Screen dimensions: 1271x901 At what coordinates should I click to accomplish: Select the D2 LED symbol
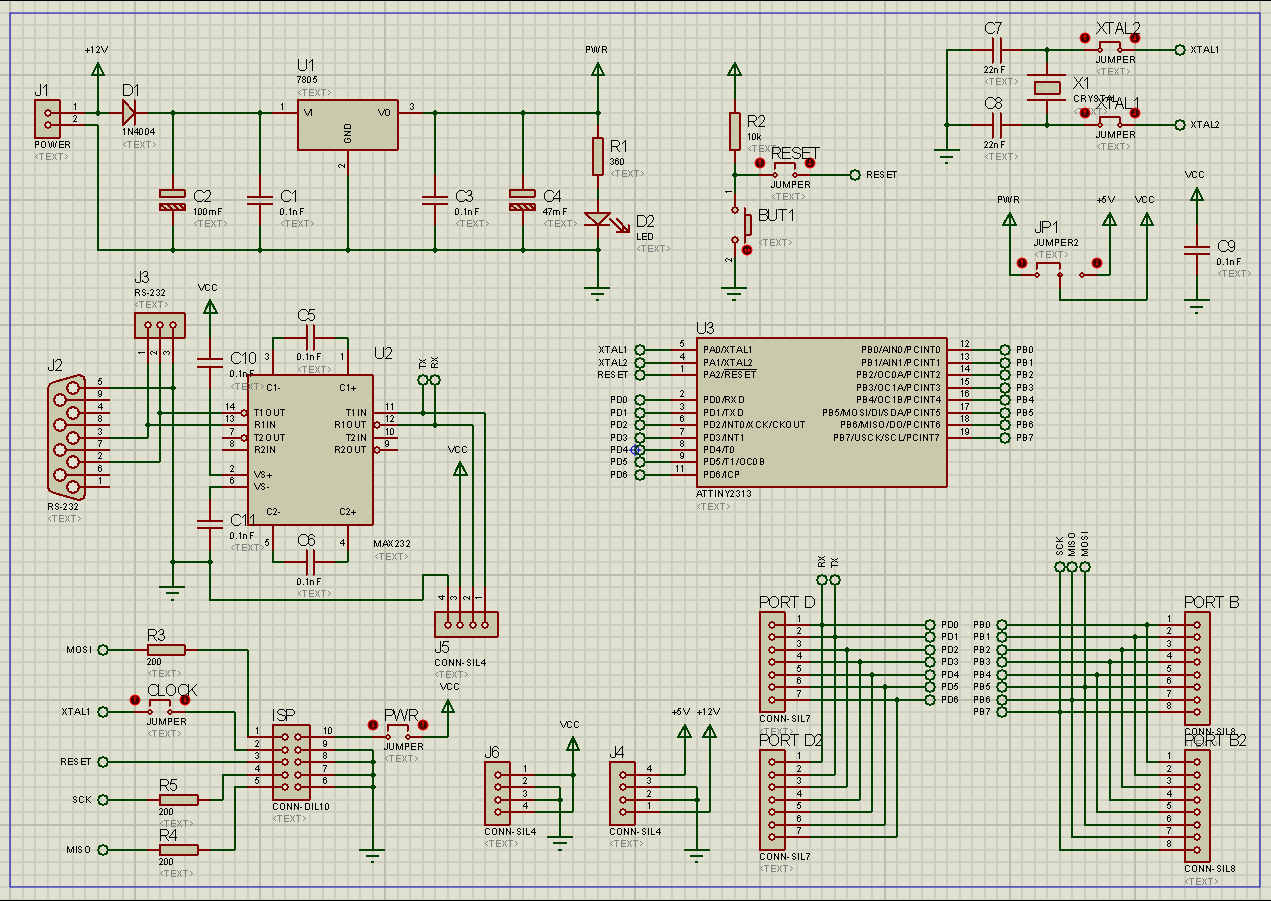click(598, 219)
